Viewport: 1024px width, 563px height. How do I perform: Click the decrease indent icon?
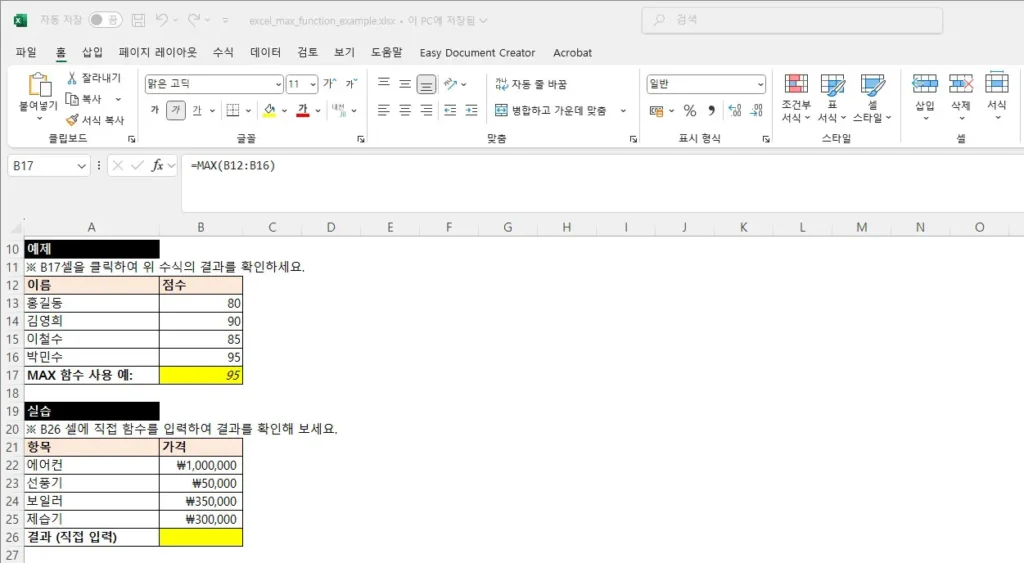450,110
